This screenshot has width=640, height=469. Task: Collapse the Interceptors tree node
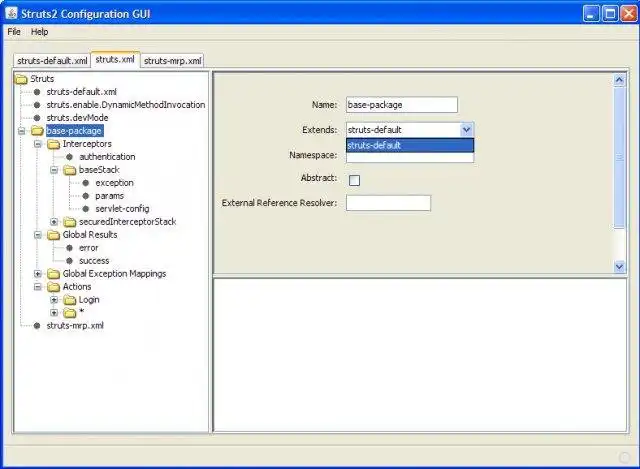pos(38,144)
